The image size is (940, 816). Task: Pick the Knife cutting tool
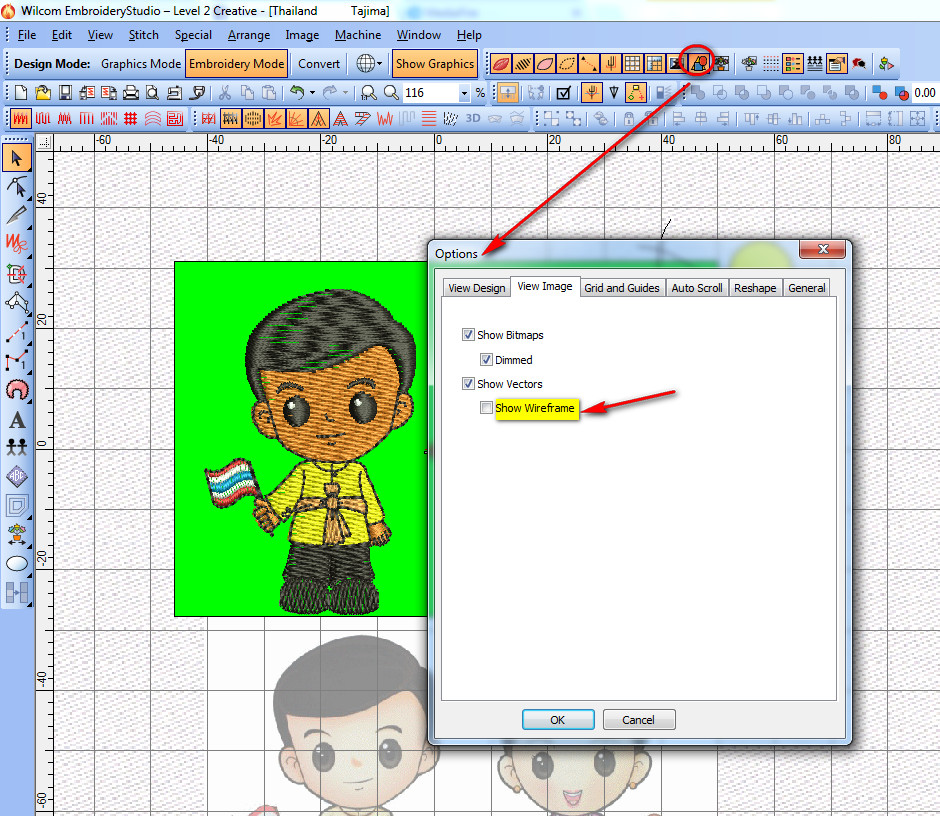click(17, 215)
